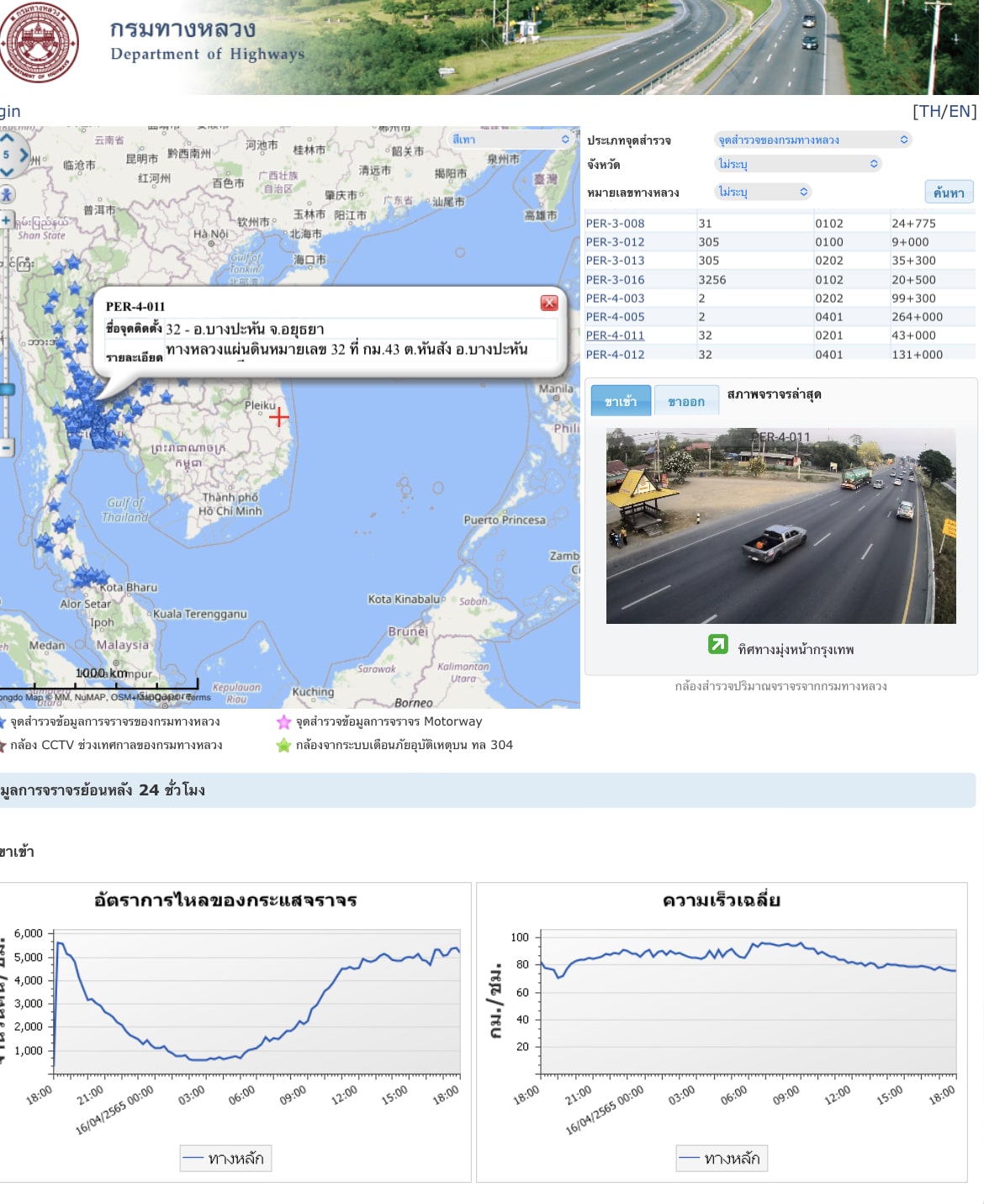
Task: Click green direction arrow icon below camera
Action: [x=717, y=645]
